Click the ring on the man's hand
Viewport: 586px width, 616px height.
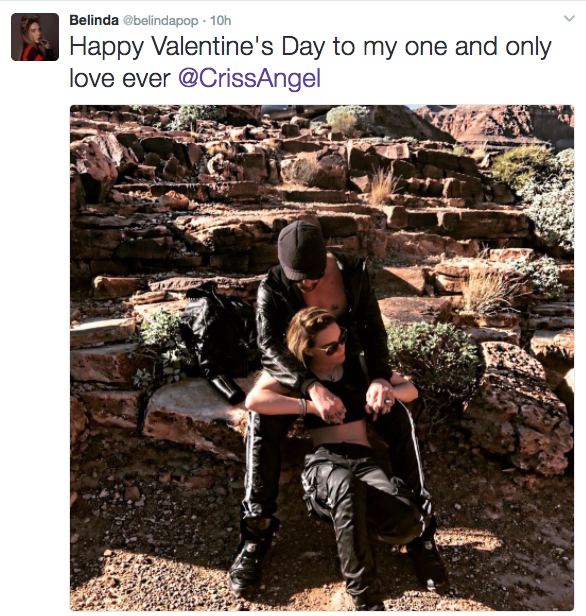click(387, 401)
